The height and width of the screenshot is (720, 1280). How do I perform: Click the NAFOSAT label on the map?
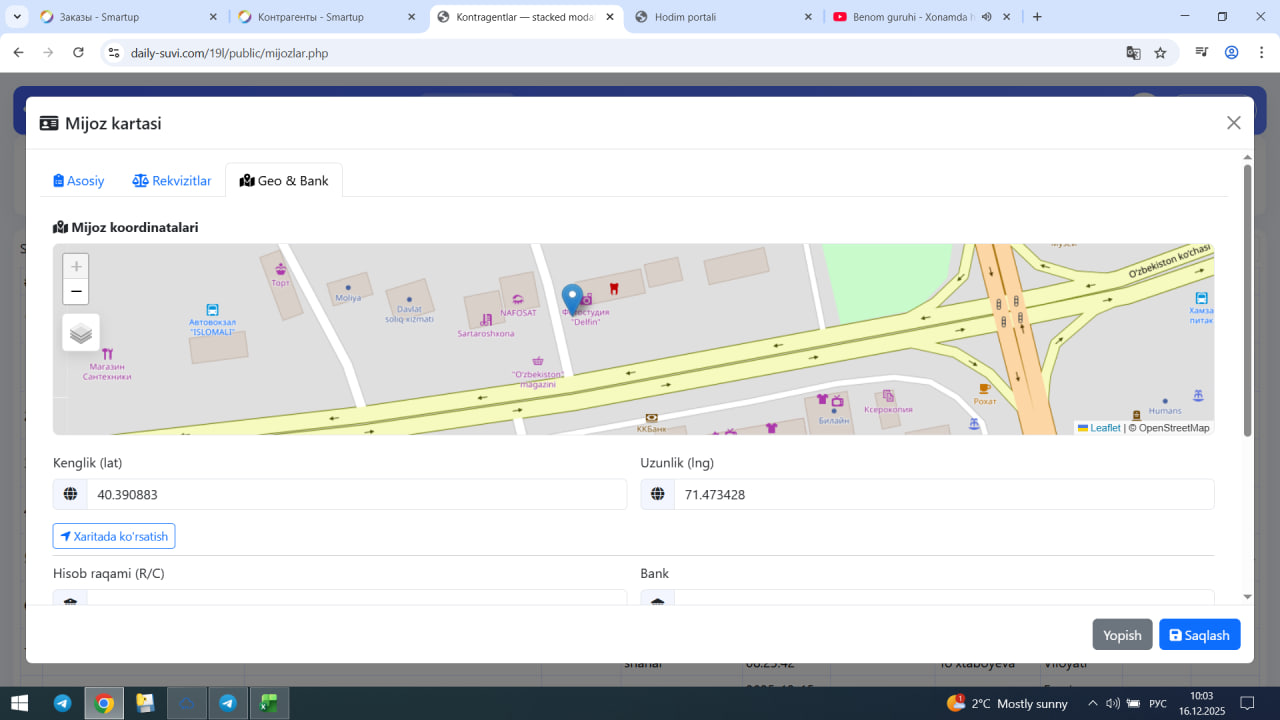click(x=519, y=313)
